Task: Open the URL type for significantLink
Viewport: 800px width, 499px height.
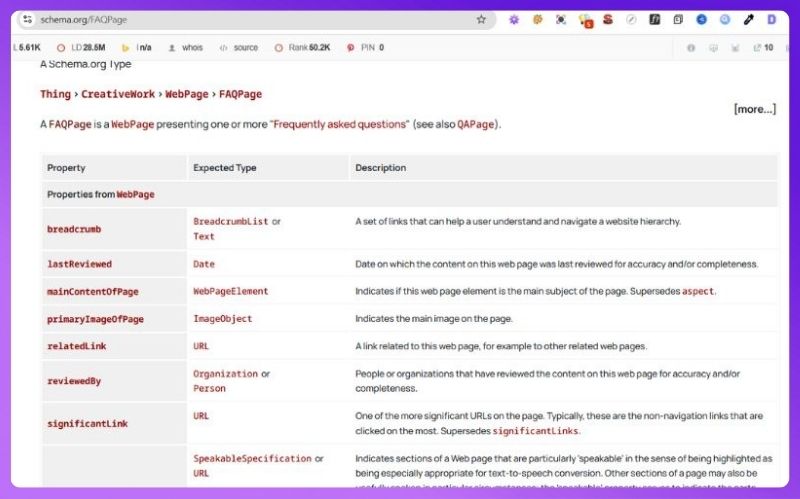Action: (x=201, y=416)
